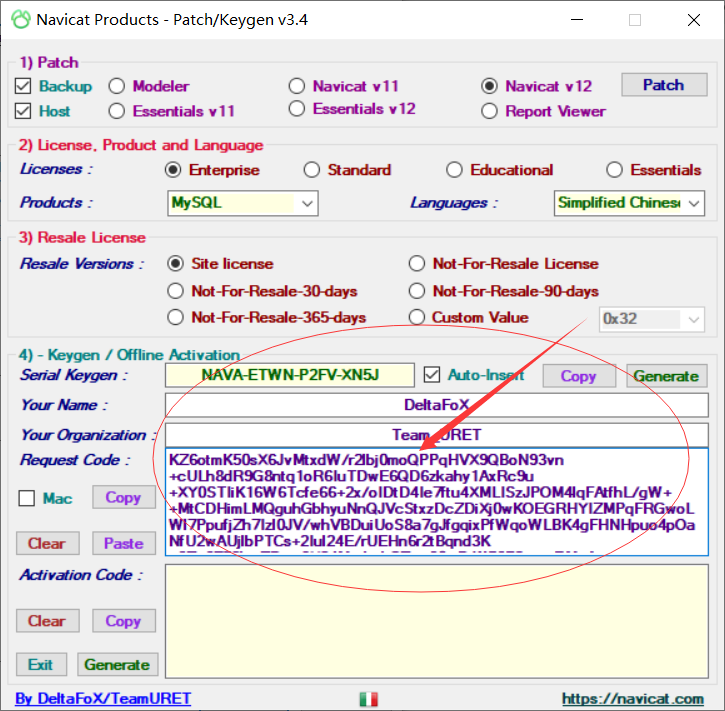Select the Navicat v12 radio button

tap(489, 86)
